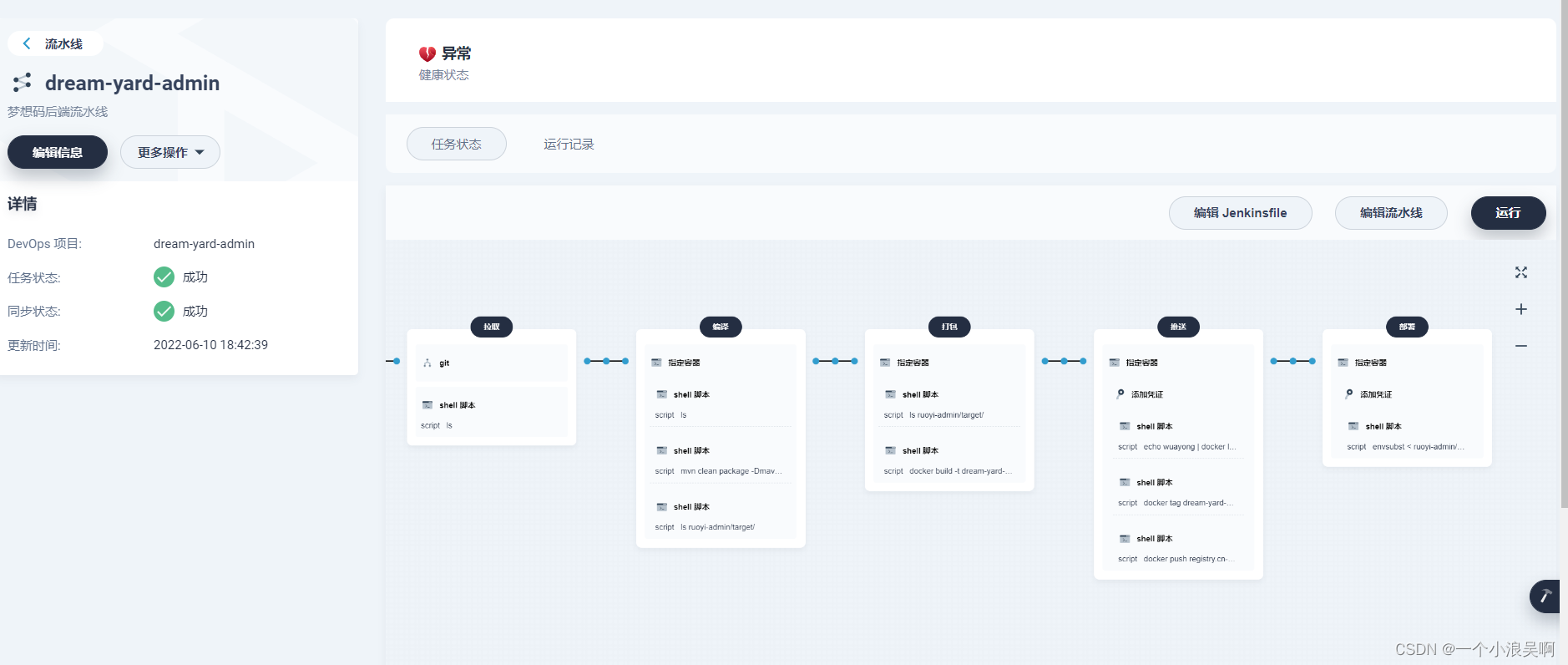Click the DevOps 项目 value dream-yard-admin
1568x665 pixels.
tap(204, 244)
